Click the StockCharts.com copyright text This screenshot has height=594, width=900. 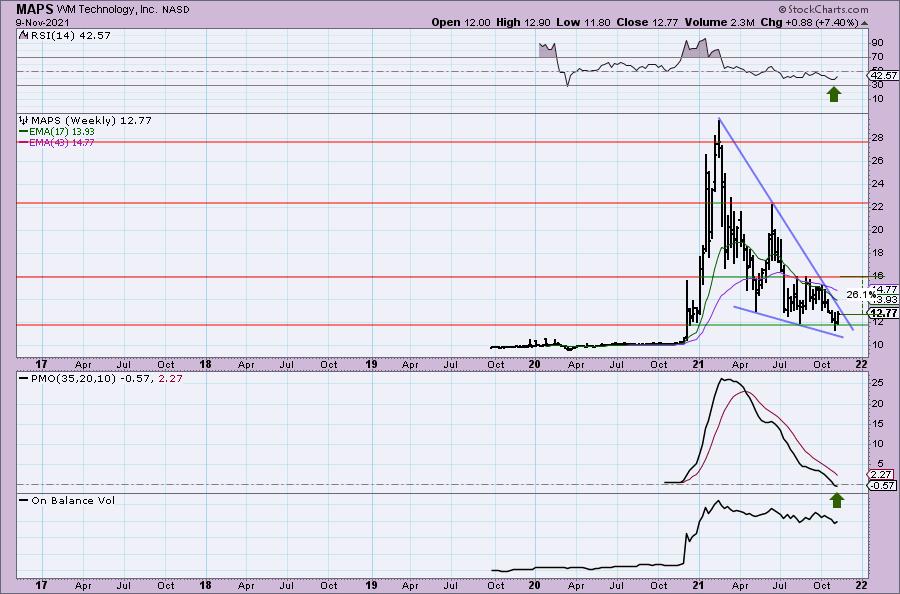pyautogui.click(x=824, y=9)
